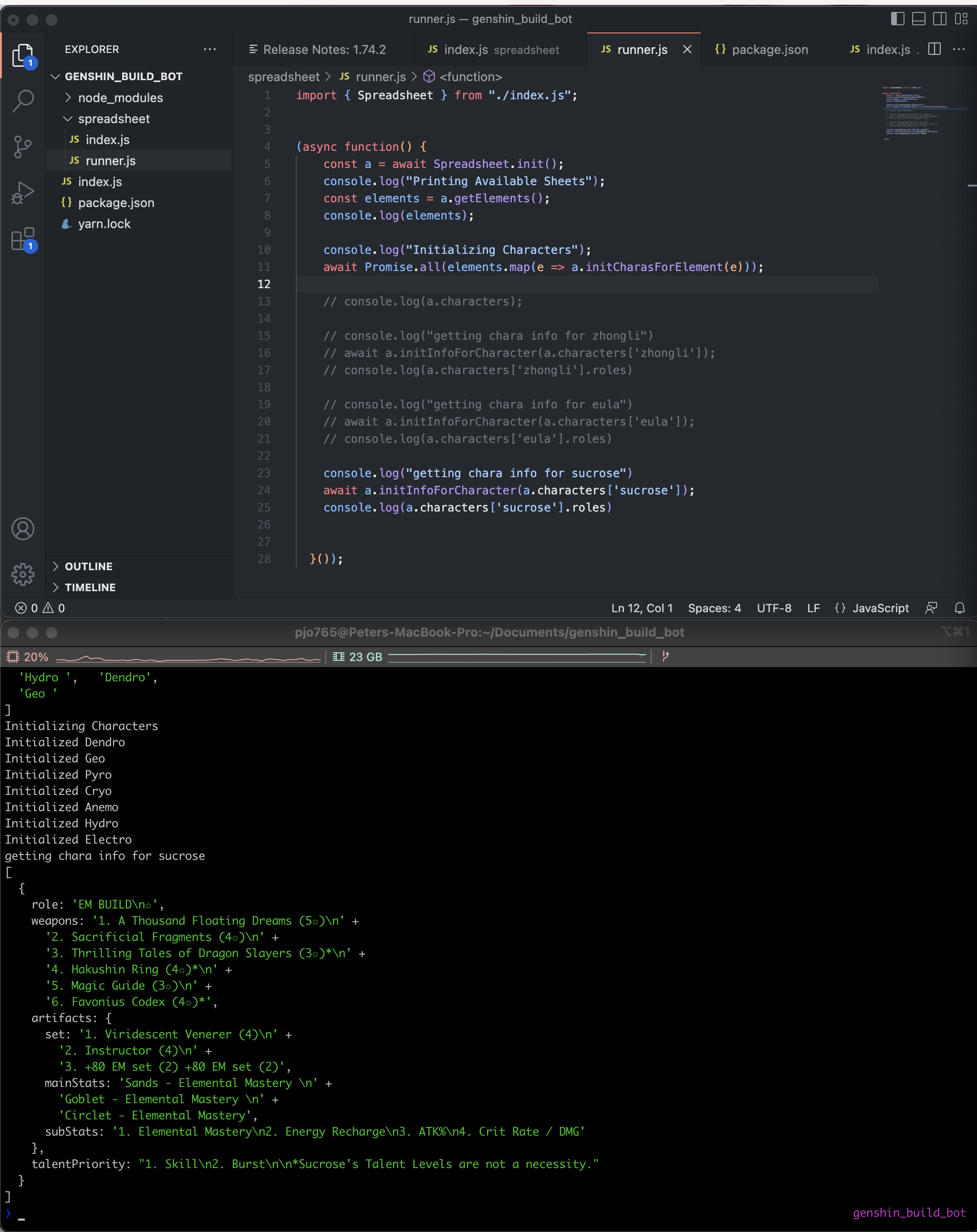Open the Source Control view
977x1232 pixels.
point(23,146)
